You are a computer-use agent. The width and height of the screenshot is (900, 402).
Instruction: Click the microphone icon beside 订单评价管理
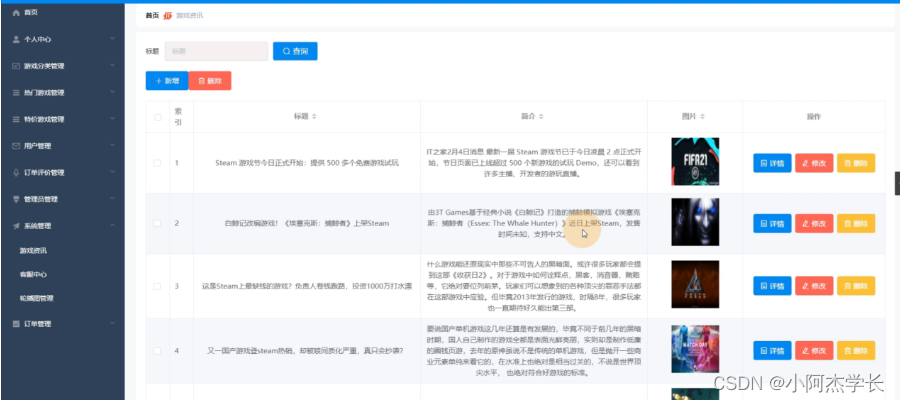pos(16,172)
